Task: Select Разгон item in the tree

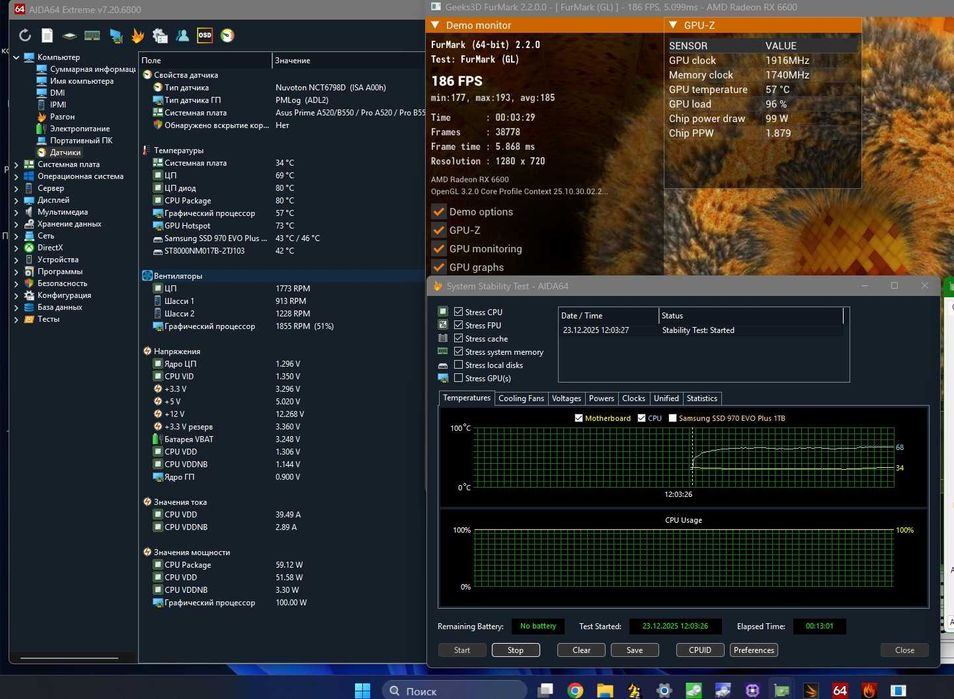Action: [62, 117]
